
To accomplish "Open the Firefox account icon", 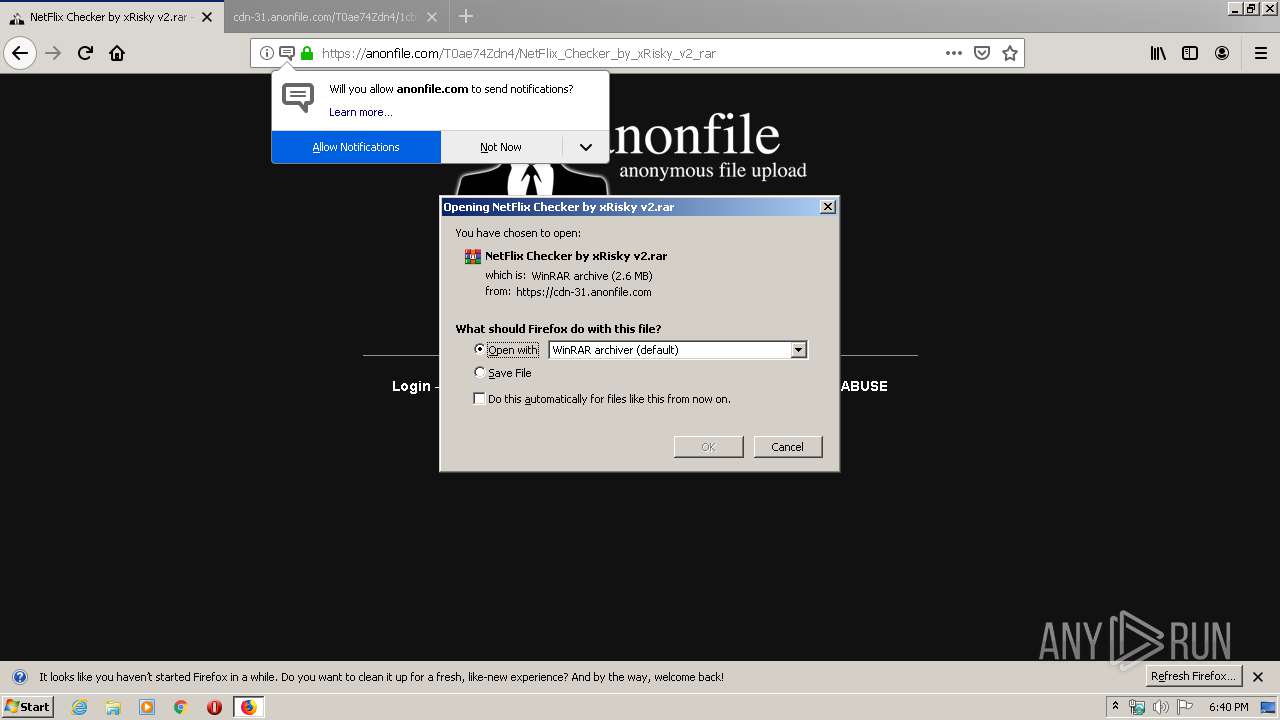I will tap(1222, 53).
